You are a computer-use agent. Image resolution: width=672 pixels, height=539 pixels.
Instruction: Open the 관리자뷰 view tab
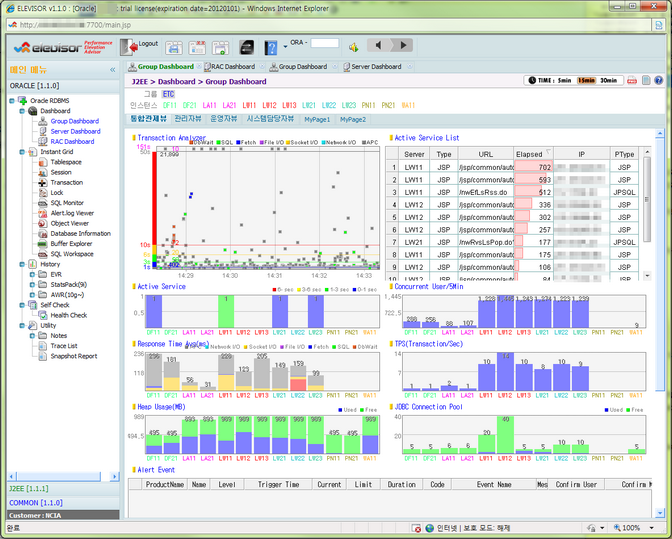click(x=188, y=119)
